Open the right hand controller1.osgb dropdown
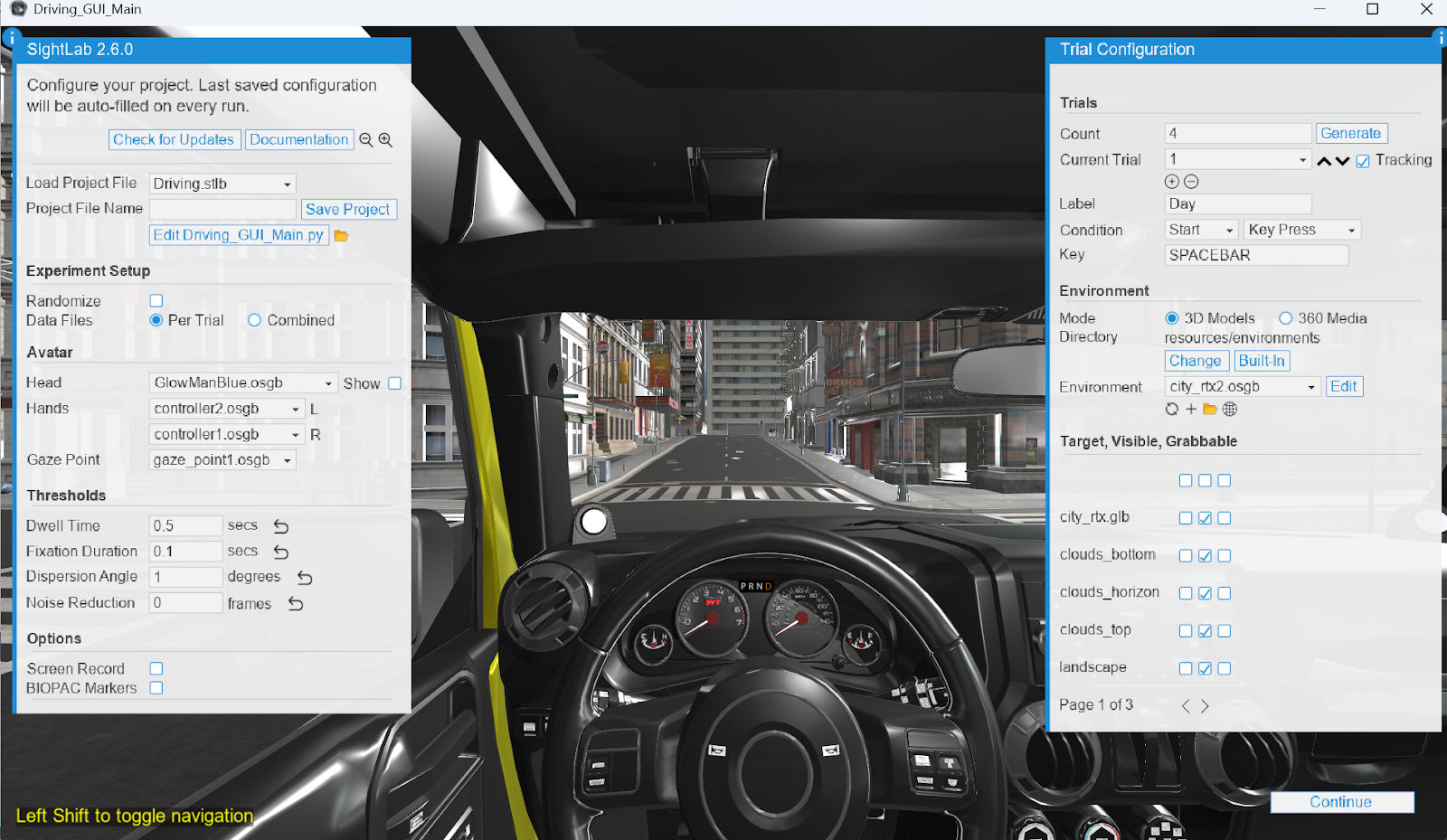Screen dimensions: 1447x840 227,435
